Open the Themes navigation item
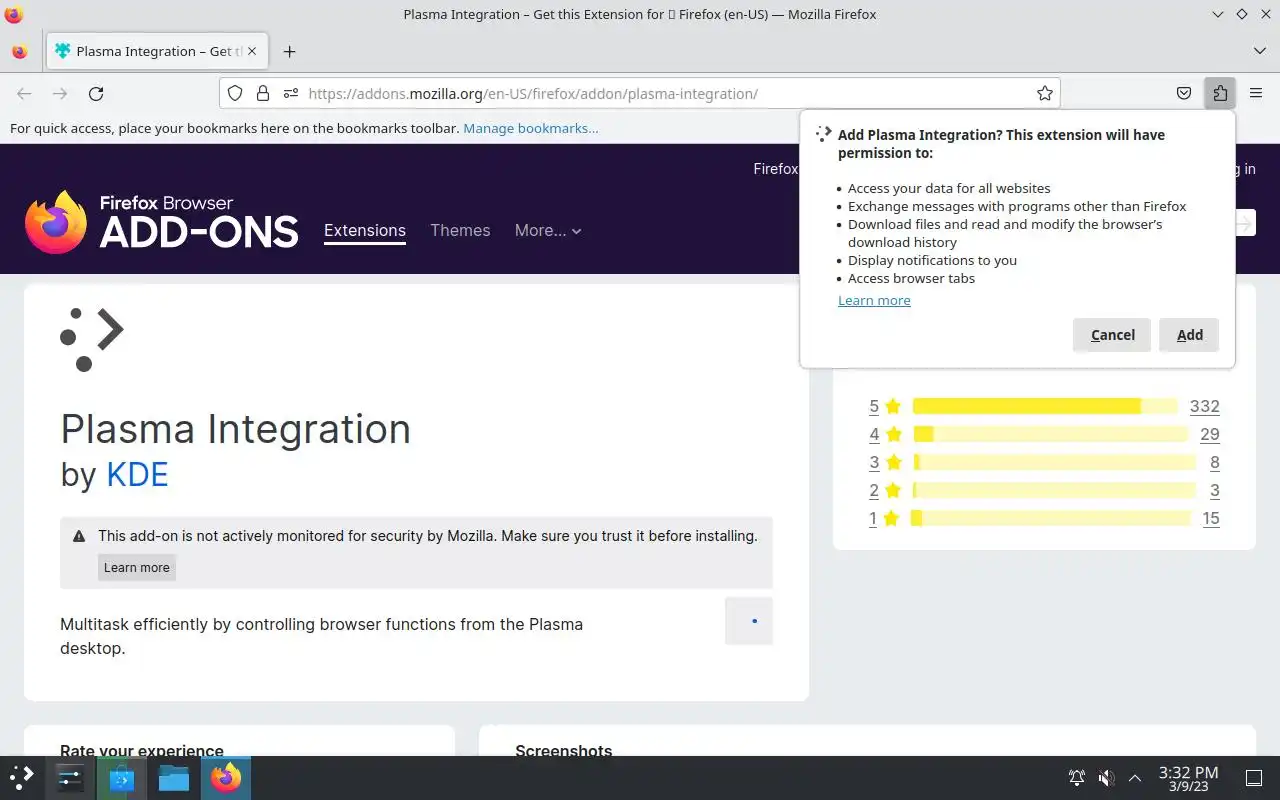 pyautogui.click(x=460, y=230)
